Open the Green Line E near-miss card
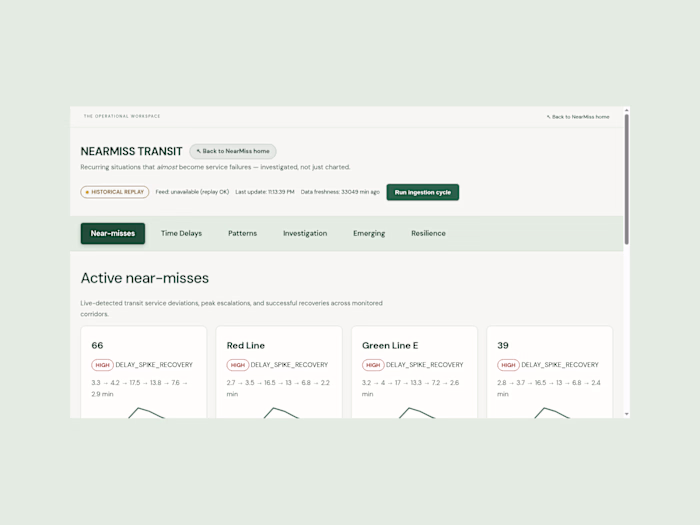 pyautogui.click(x=414, y=372)
